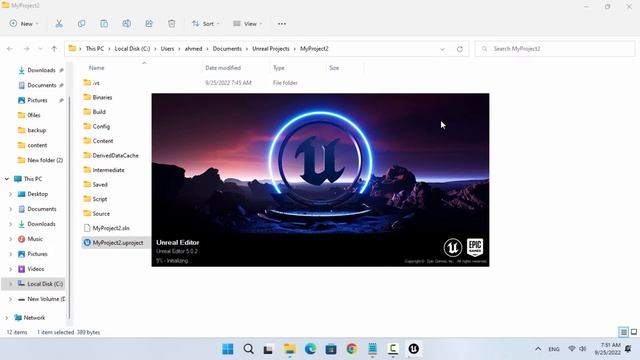Click the volume speaker tray icon

583,349
